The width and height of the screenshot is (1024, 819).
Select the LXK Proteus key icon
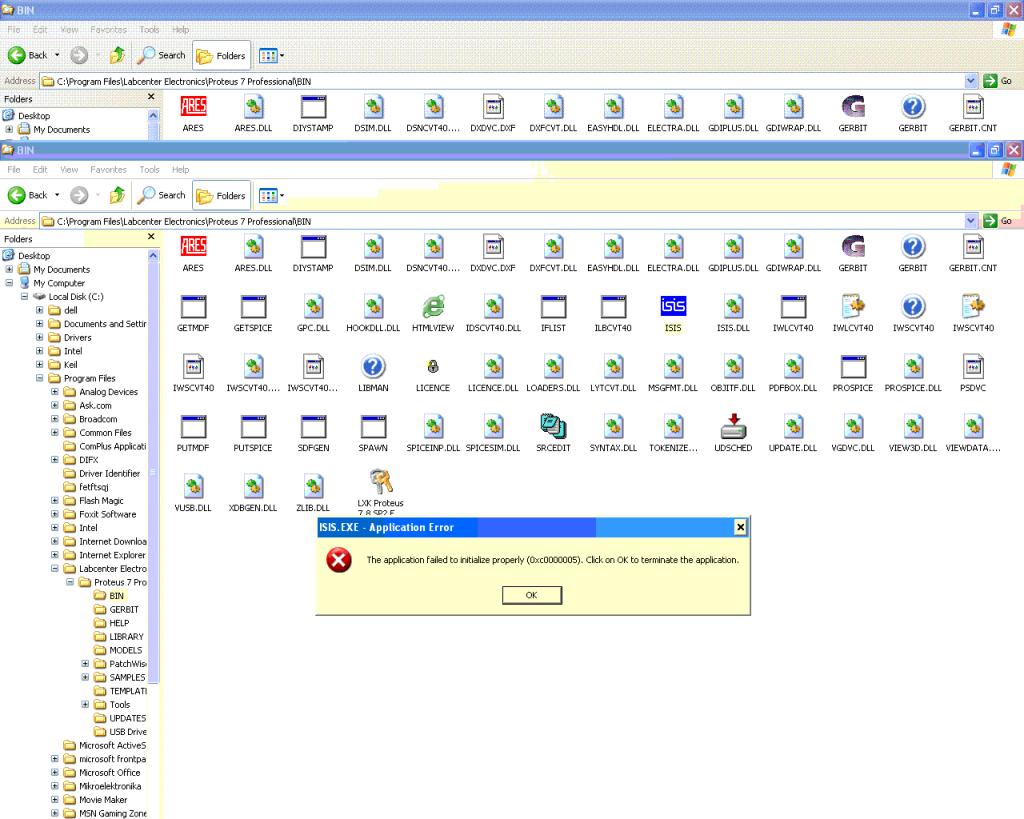380,483
